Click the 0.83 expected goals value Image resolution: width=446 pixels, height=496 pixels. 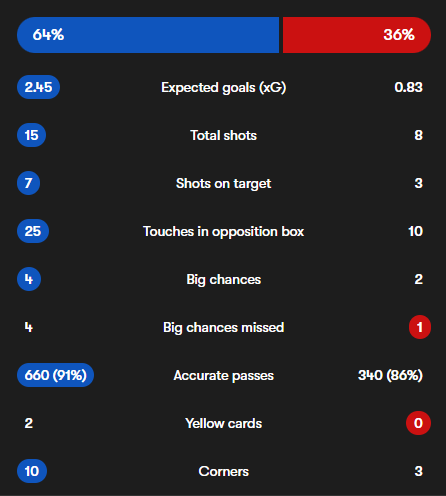409,87
